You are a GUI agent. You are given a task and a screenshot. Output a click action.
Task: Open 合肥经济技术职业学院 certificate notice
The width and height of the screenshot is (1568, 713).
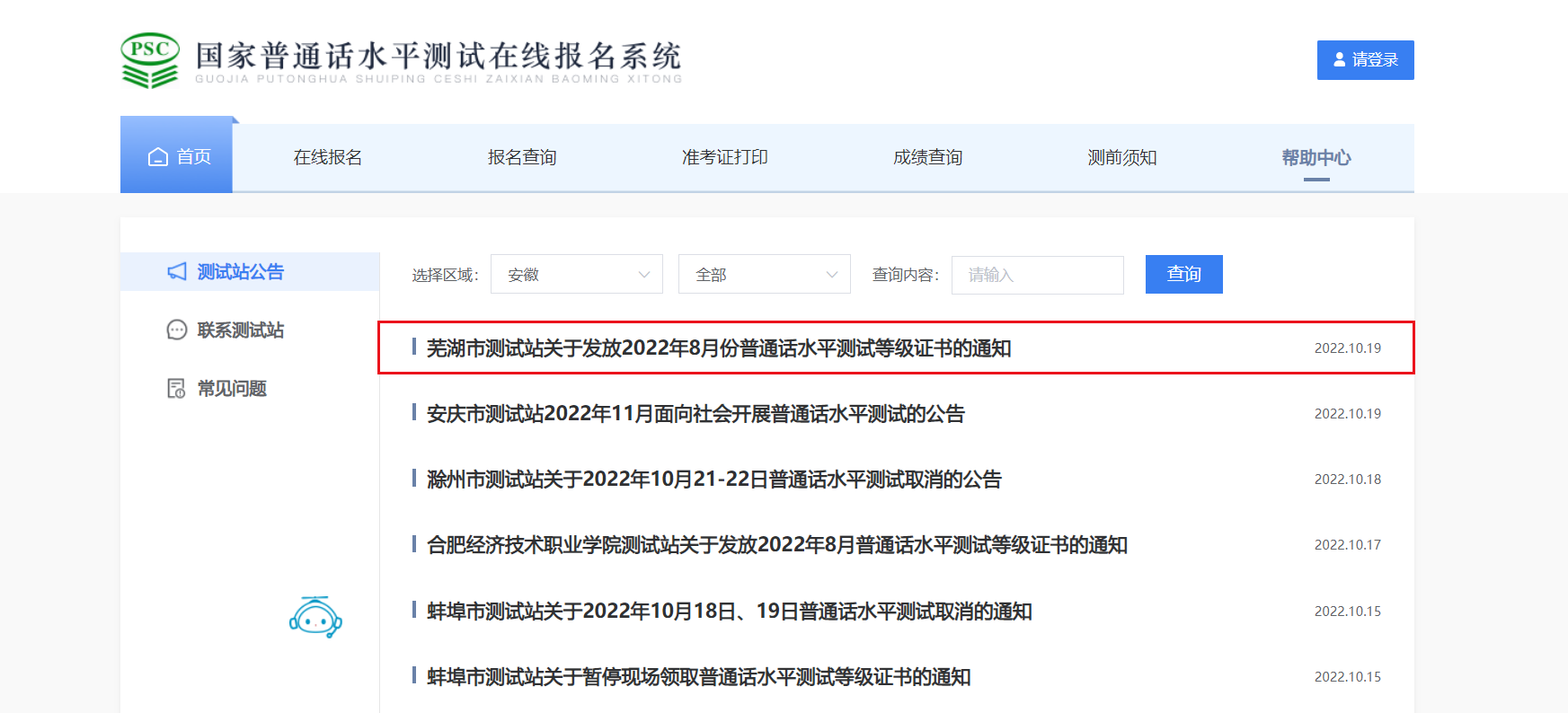point(777,545)
